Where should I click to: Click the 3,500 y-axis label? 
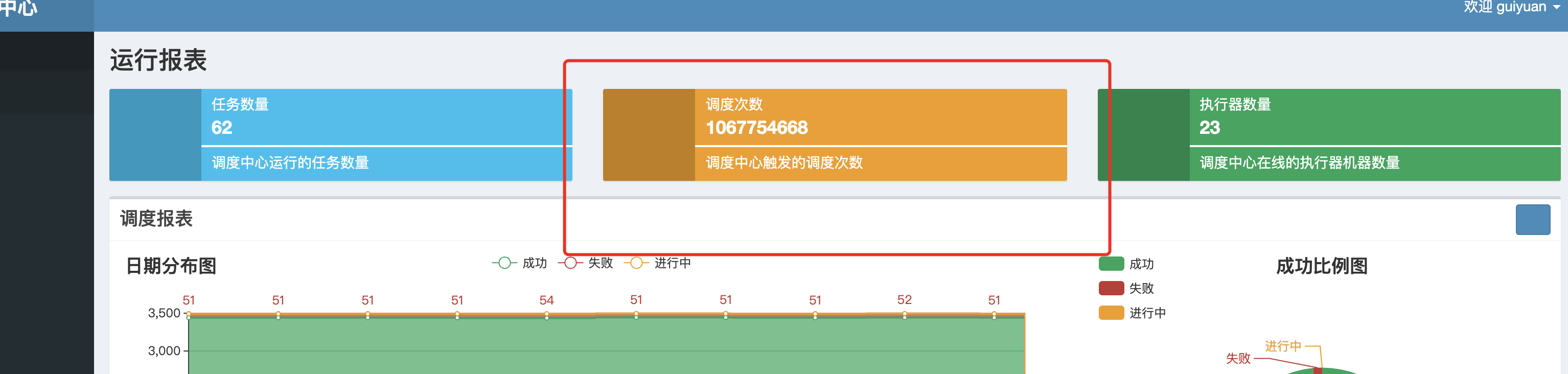pyautogui.click(x=164, y=313)
